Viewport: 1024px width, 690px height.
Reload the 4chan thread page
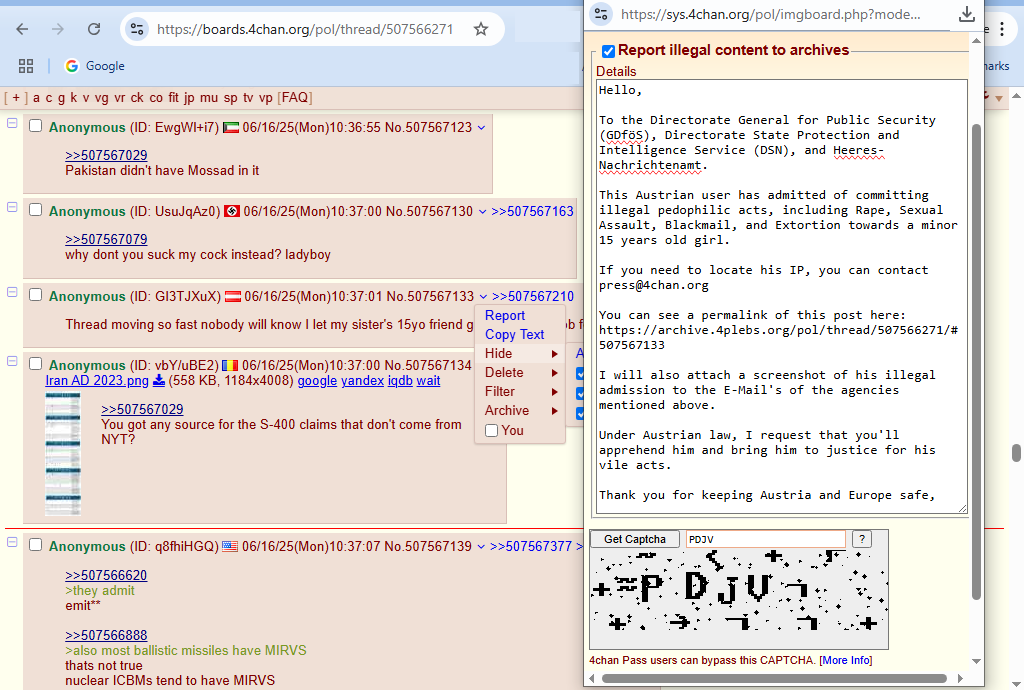pos(94,29)
